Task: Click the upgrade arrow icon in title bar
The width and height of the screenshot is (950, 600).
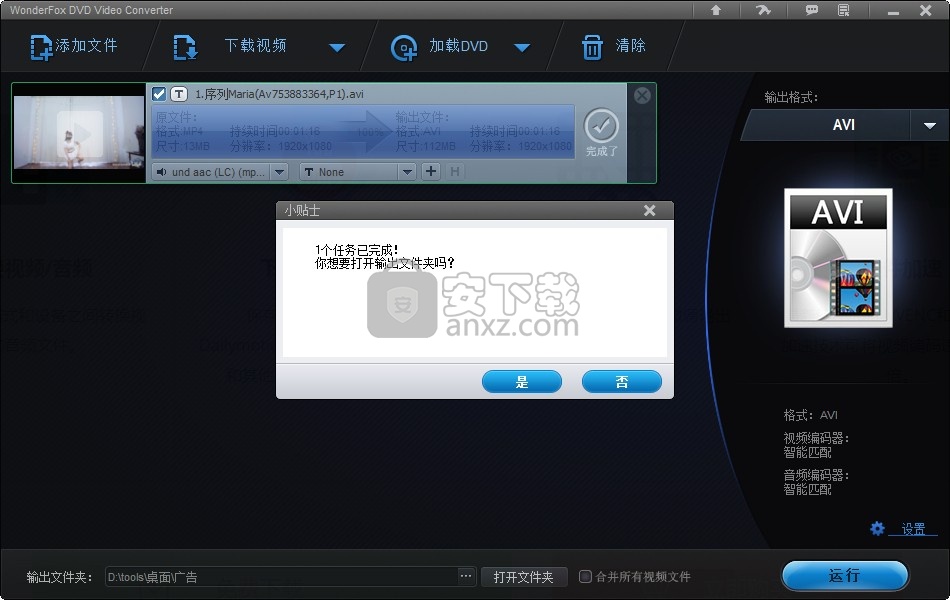Action: 716,10
